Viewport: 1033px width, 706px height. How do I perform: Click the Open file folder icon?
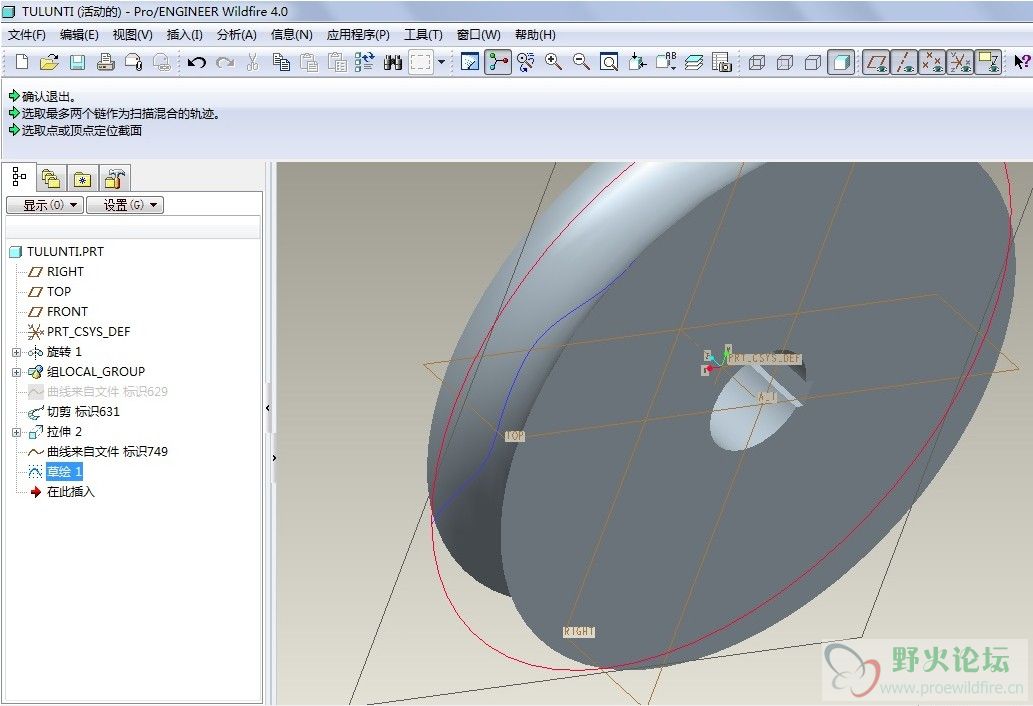(x=49, y=62)
